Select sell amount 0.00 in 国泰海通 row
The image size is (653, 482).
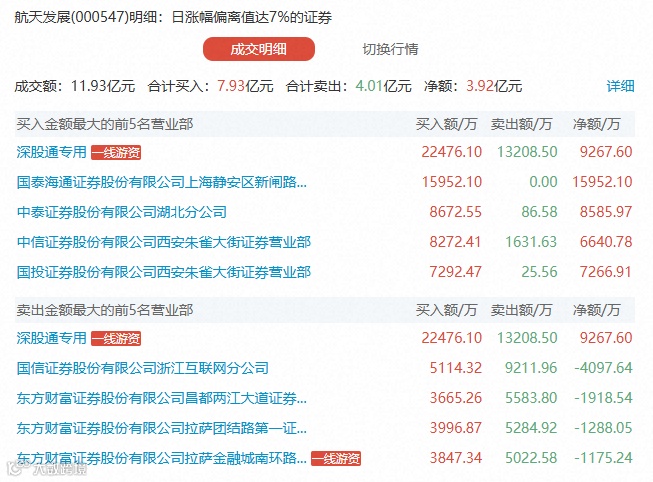coord(543,182)
